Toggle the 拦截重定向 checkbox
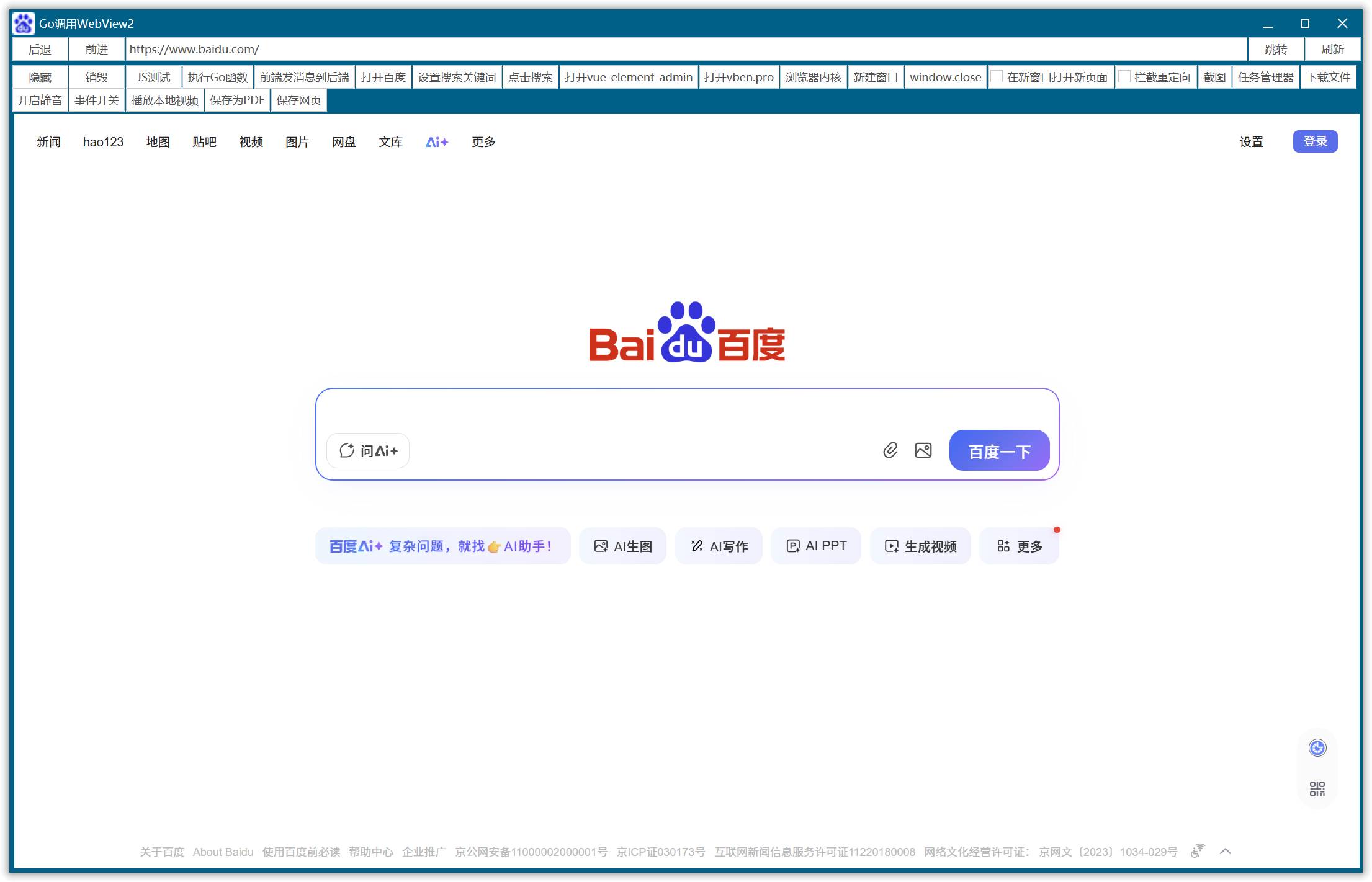 click(x=1124, y=77)
